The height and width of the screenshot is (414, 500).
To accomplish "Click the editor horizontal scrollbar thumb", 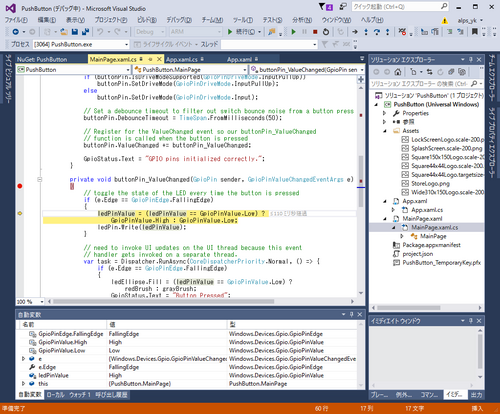I will 163,301.
